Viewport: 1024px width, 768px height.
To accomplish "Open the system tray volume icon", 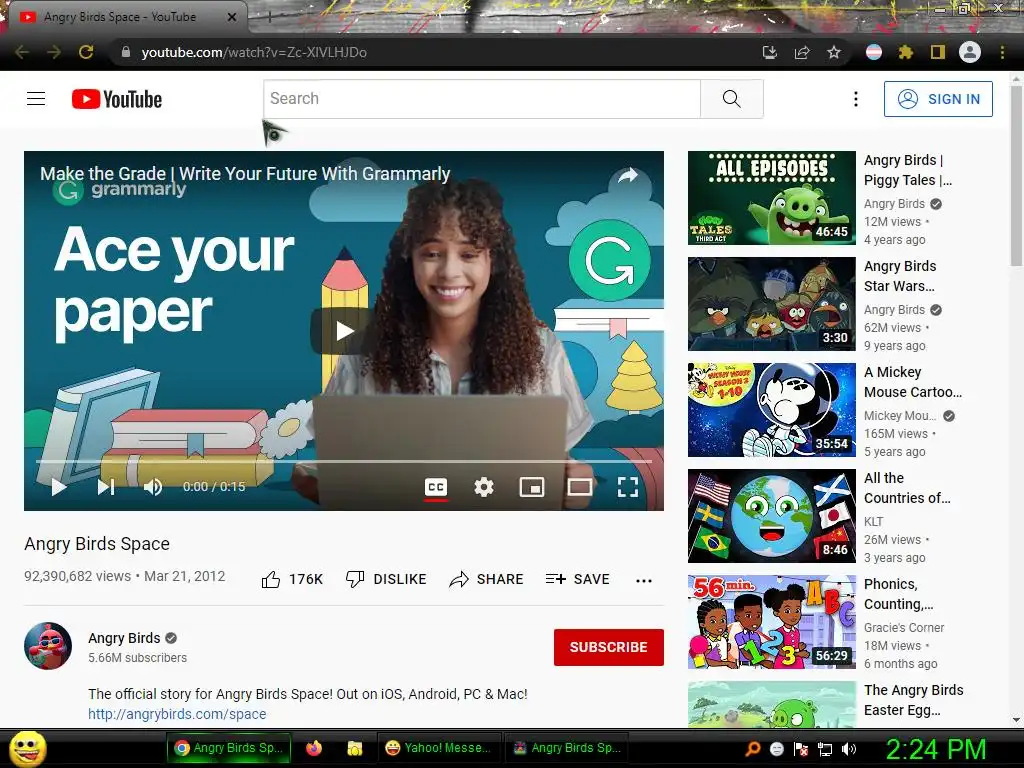I will 849,749.
